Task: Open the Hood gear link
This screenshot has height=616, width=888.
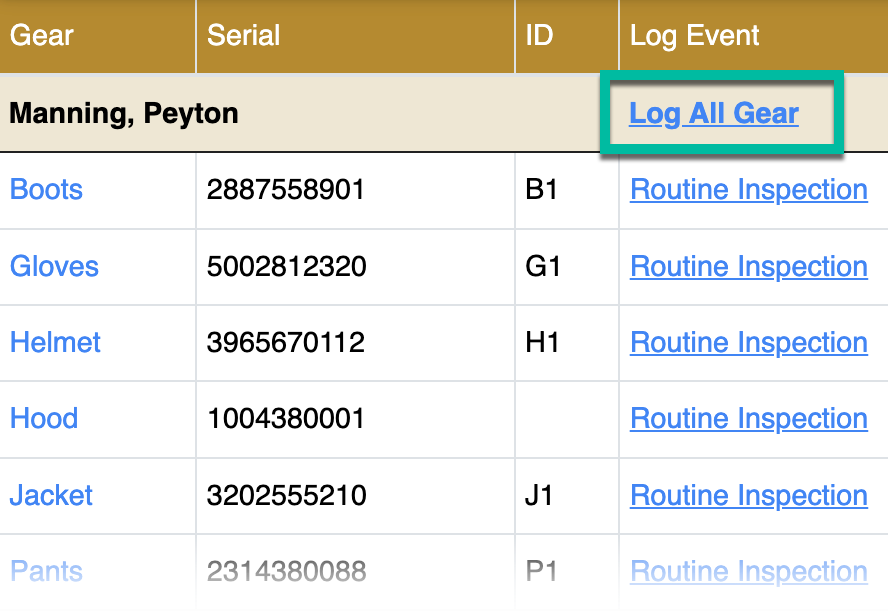Action: (x=44, y=419)
